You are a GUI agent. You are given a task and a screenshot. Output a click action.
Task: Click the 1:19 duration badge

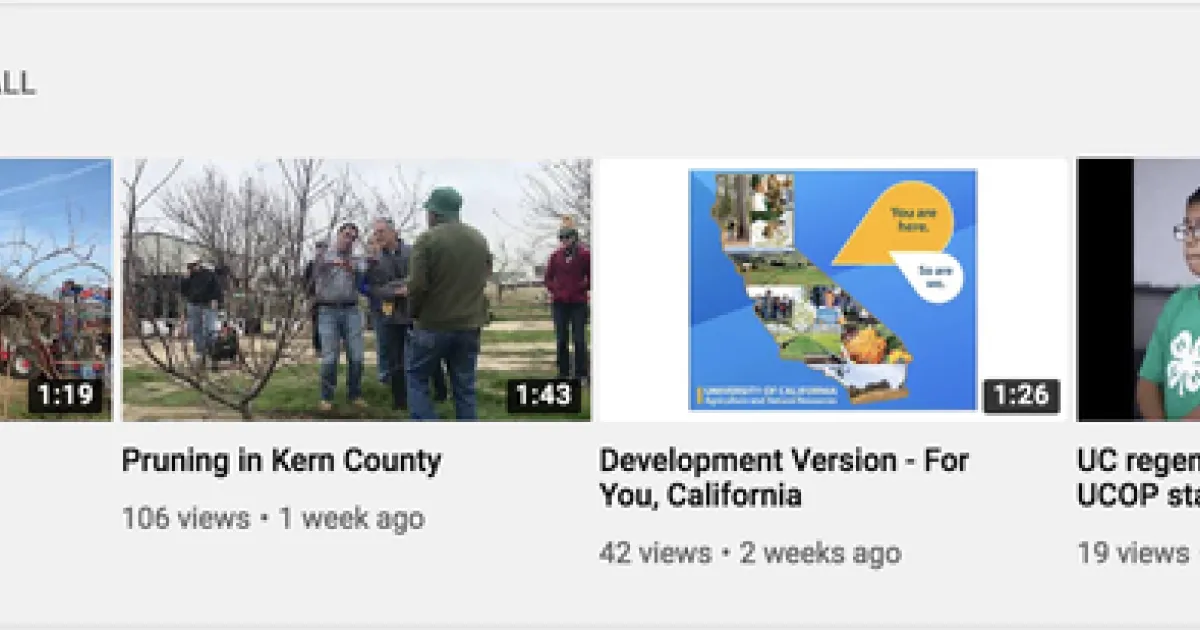[x=66, y=395]
